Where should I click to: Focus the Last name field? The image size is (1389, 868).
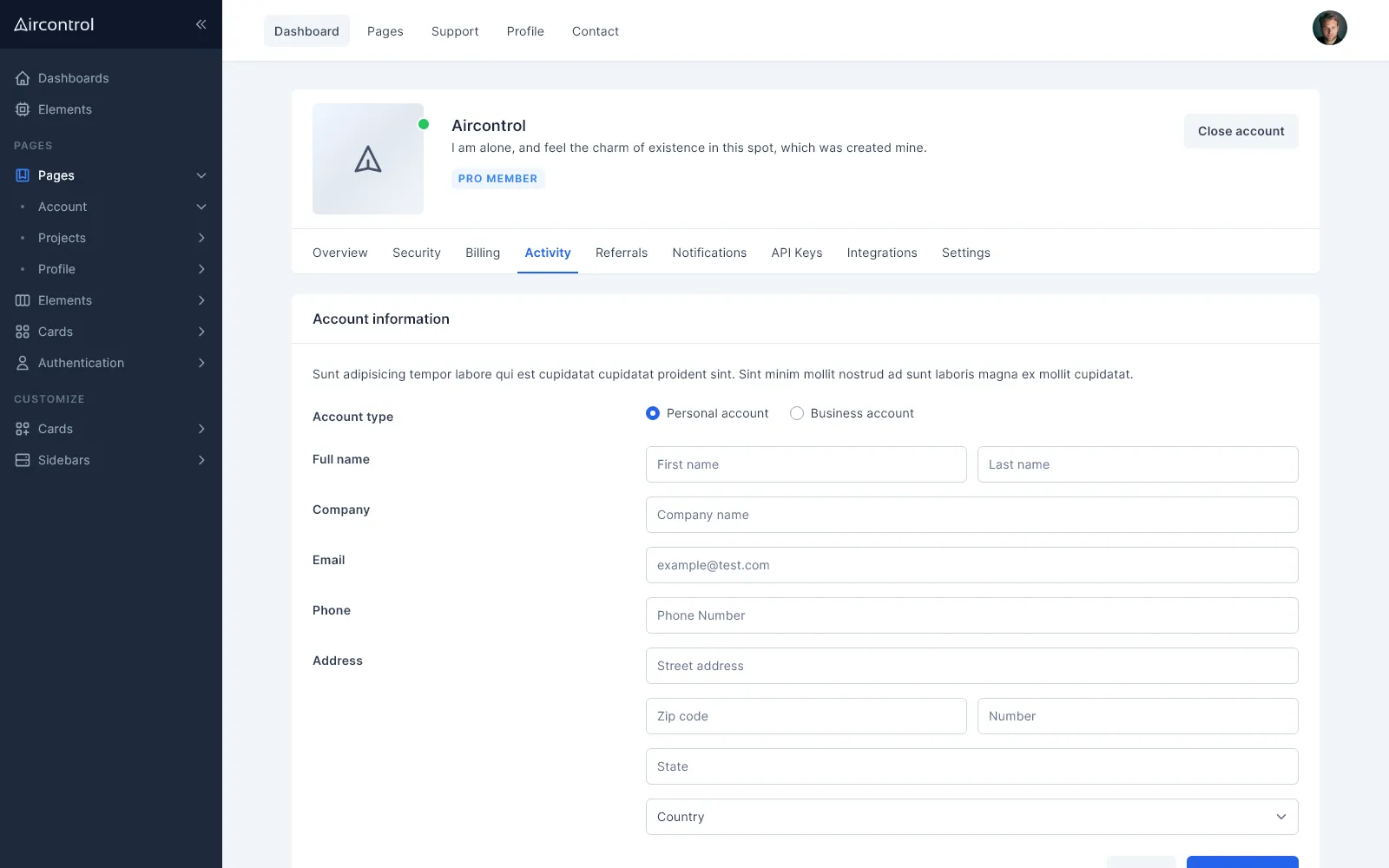(1138, 464)
